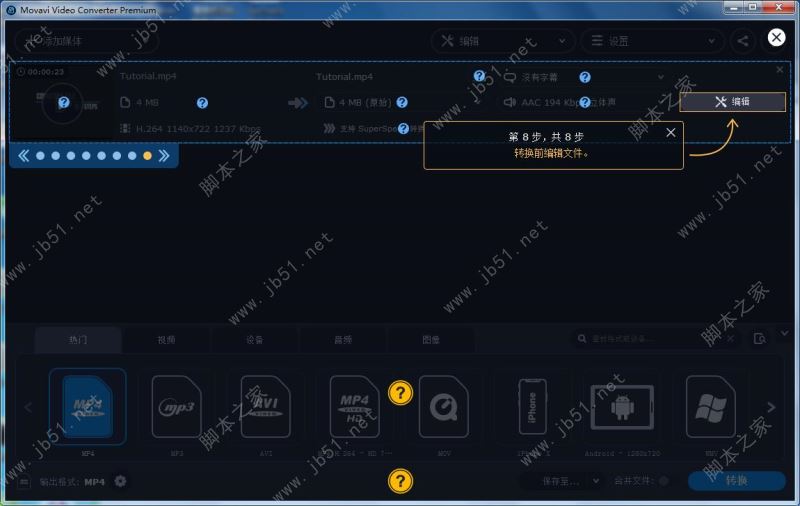This screenshot has width=800, height=506.
Task: Dismiss the step 8 tooltip box
Action: (x=670, y=133)
